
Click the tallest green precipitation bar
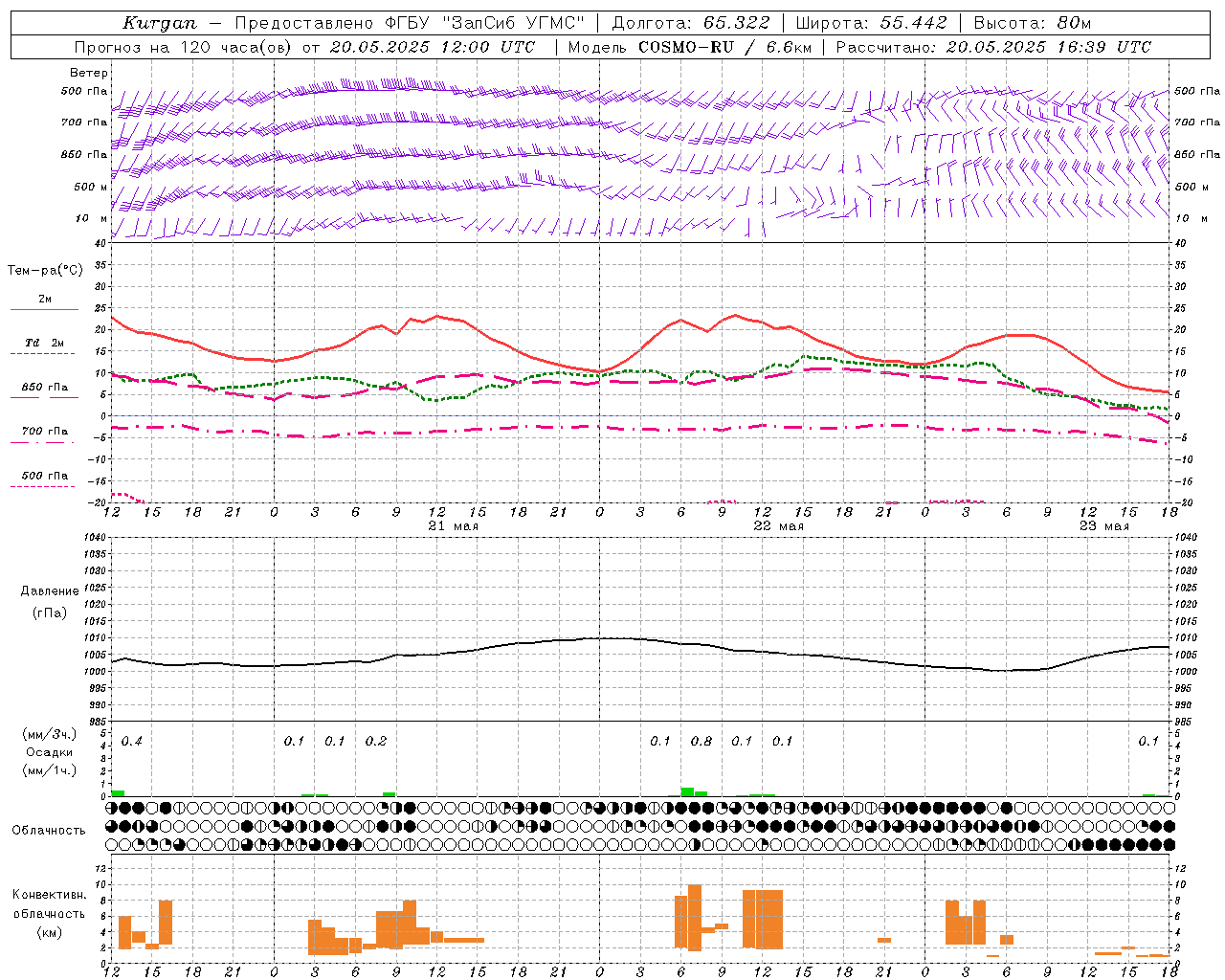(x=687, y=791)
